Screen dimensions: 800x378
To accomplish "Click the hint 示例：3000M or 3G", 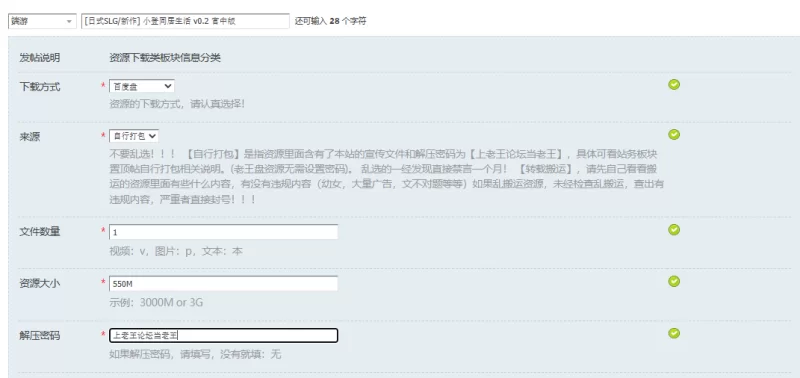I will tap(156, 303).
